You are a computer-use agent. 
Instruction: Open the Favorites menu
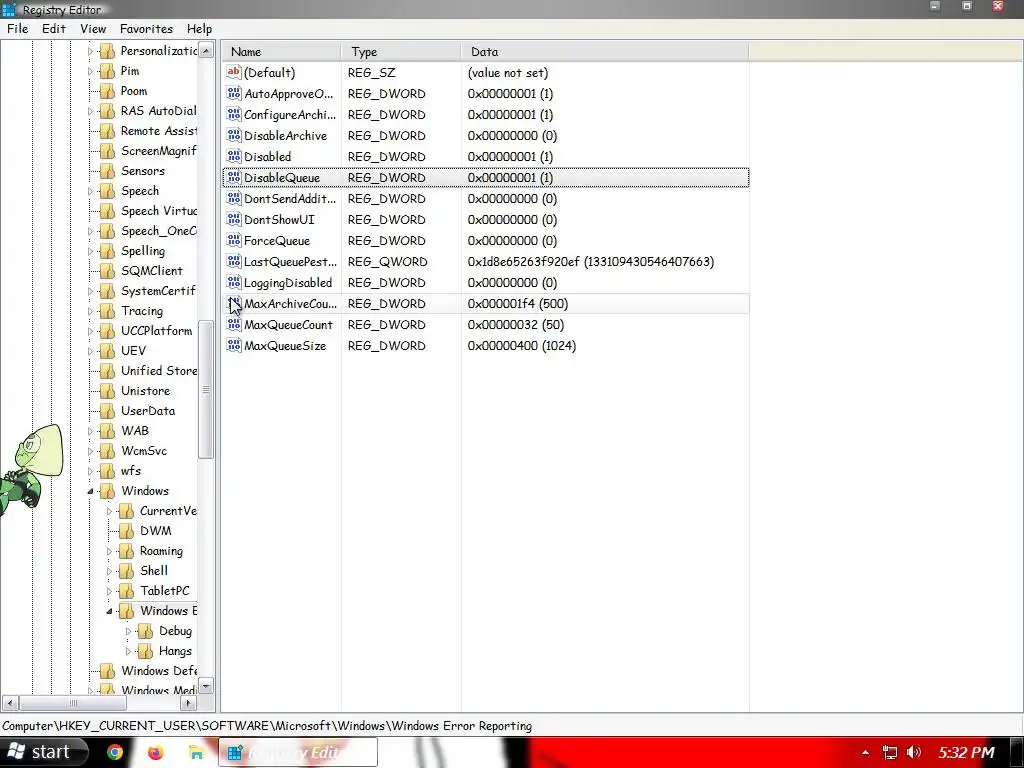pos(146,29)
